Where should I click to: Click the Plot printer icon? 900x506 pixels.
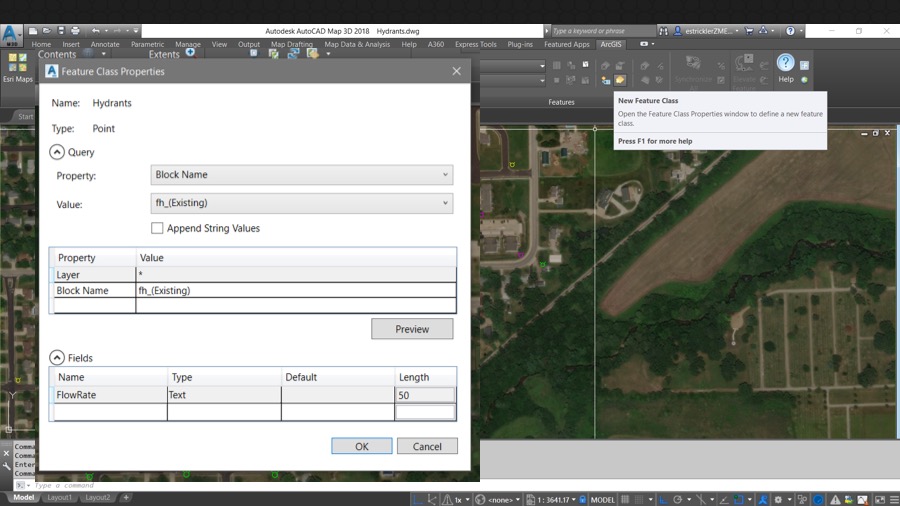tap(75, 31)
